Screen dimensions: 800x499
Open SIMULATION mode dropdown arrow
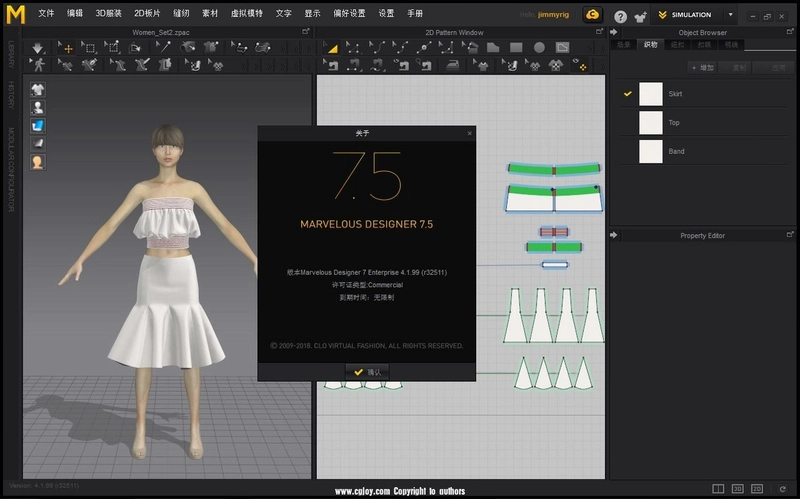point(730,15)
